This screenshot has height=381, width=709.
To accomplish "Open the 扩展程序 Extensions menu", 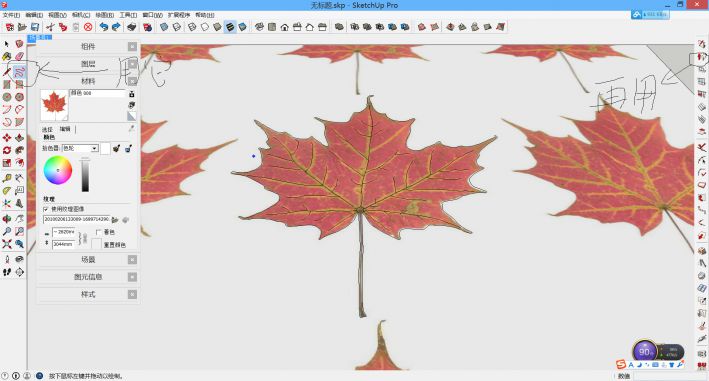I will click(179, 15).
